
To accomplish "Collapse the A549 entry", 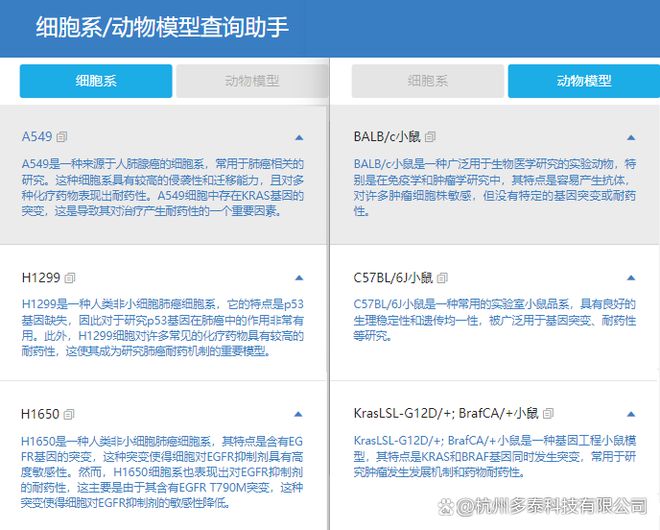I will pyautogui.click(x=299, y=137).
